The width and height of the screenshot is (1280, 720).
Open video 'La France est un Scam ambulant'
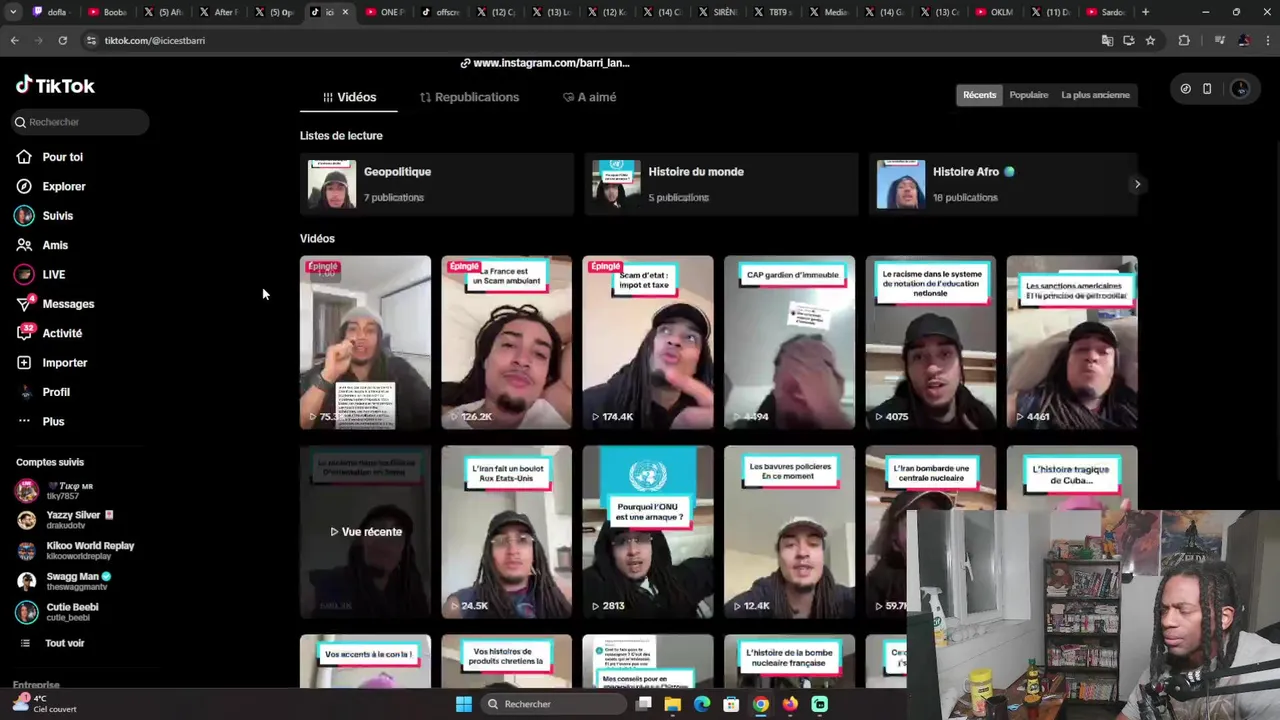pyautogui.click(x=507, y=342)
